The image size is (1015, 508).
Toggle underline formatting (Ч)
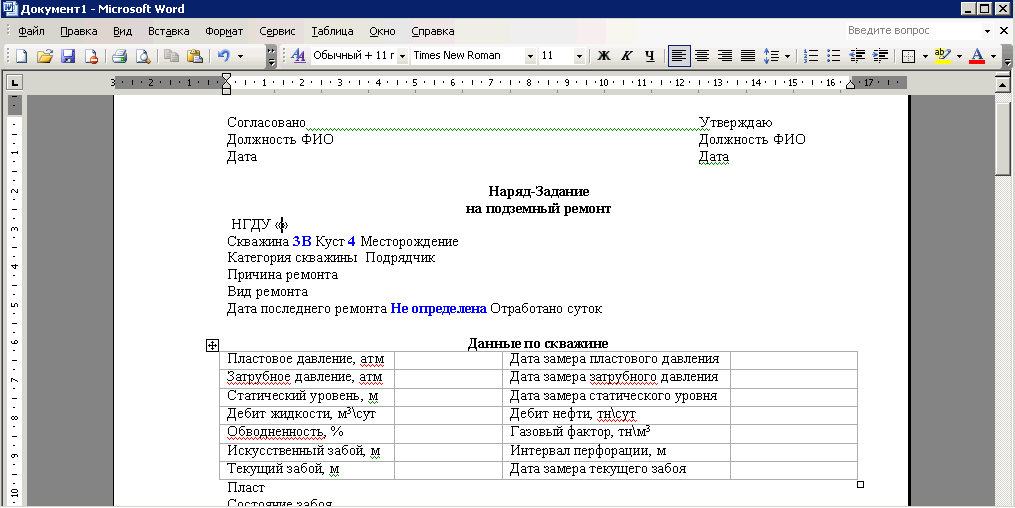650,56
